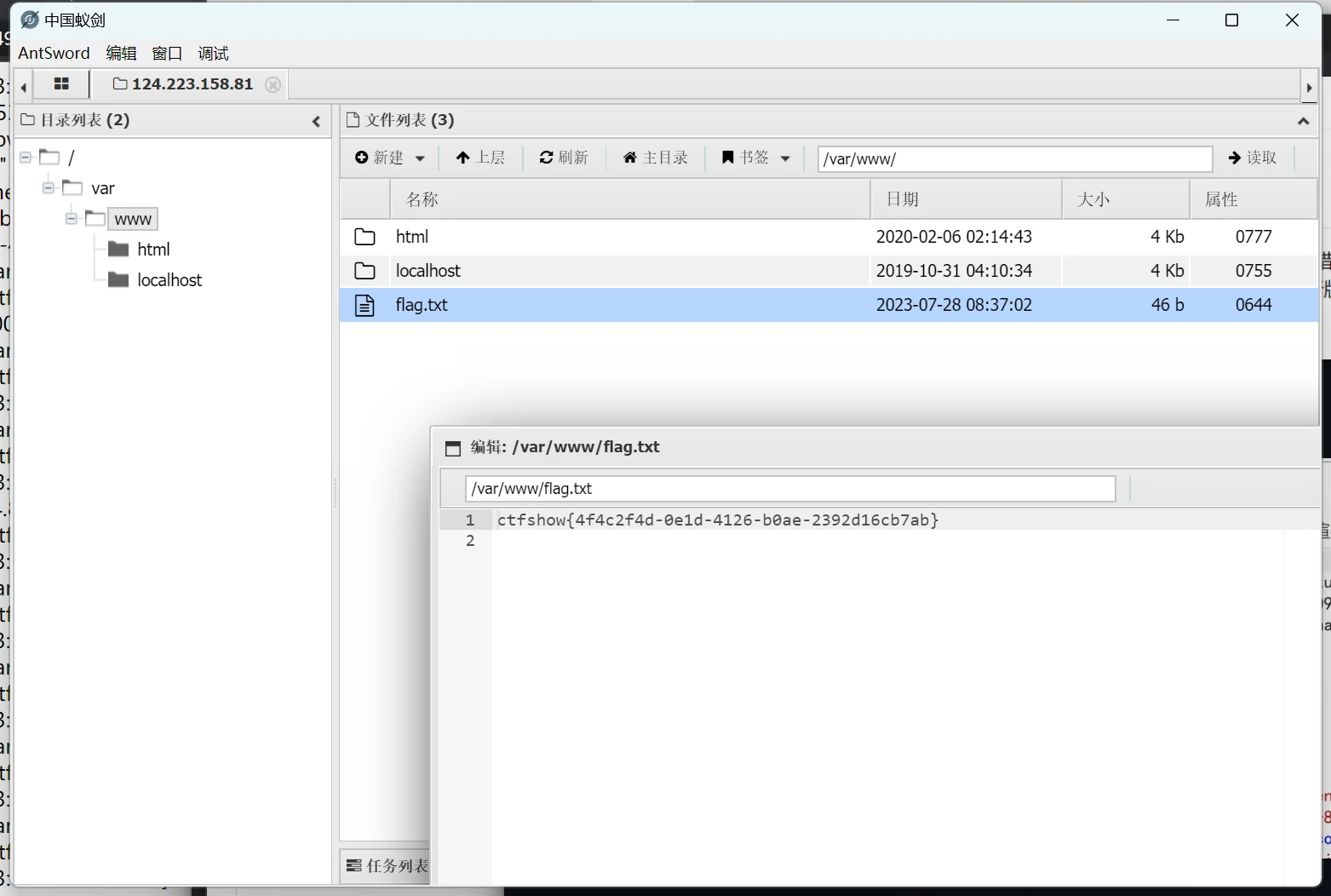
Task: Open the 编辑 menu
Action: point(121,54)
